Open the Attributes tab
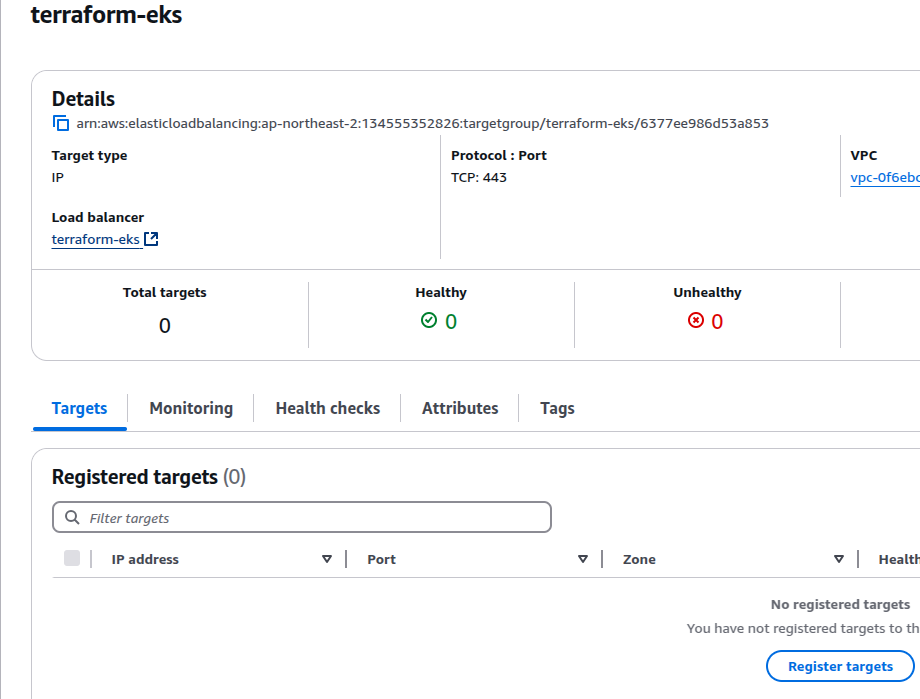This screenshot has width=920, height=699. tap(460, 408)
